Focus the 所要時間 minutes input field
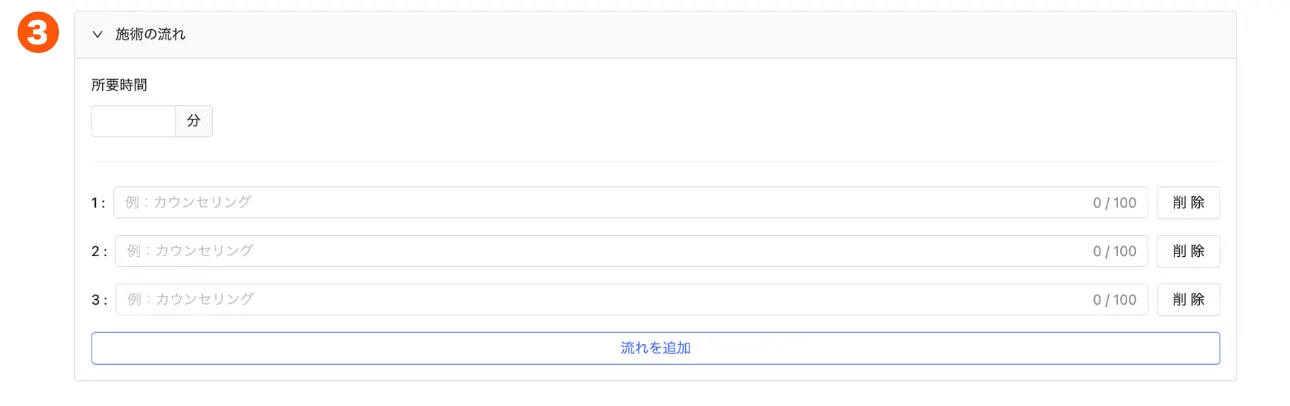The height and width of the screenshot is (406, 1290). [x=133, y=121]
